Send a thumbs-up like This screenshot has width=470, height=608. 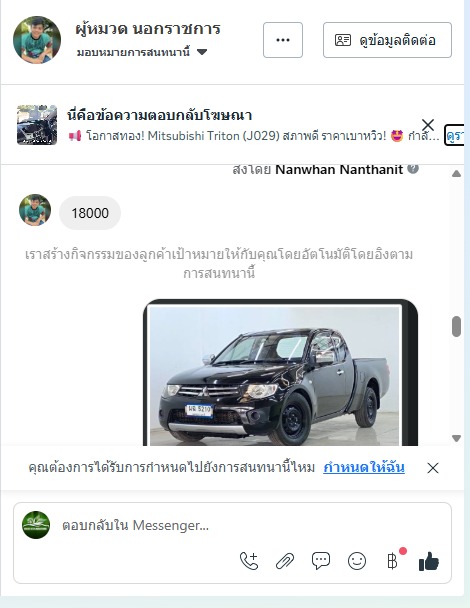tap(429, 561)
